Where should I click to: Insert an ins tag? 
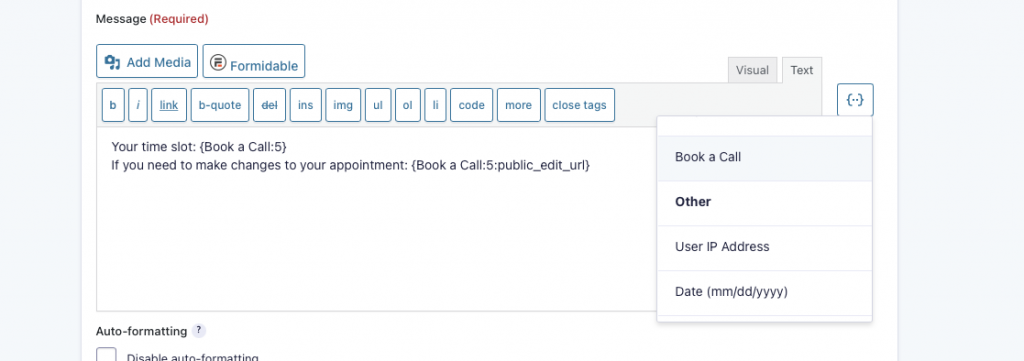pos(306,105)
